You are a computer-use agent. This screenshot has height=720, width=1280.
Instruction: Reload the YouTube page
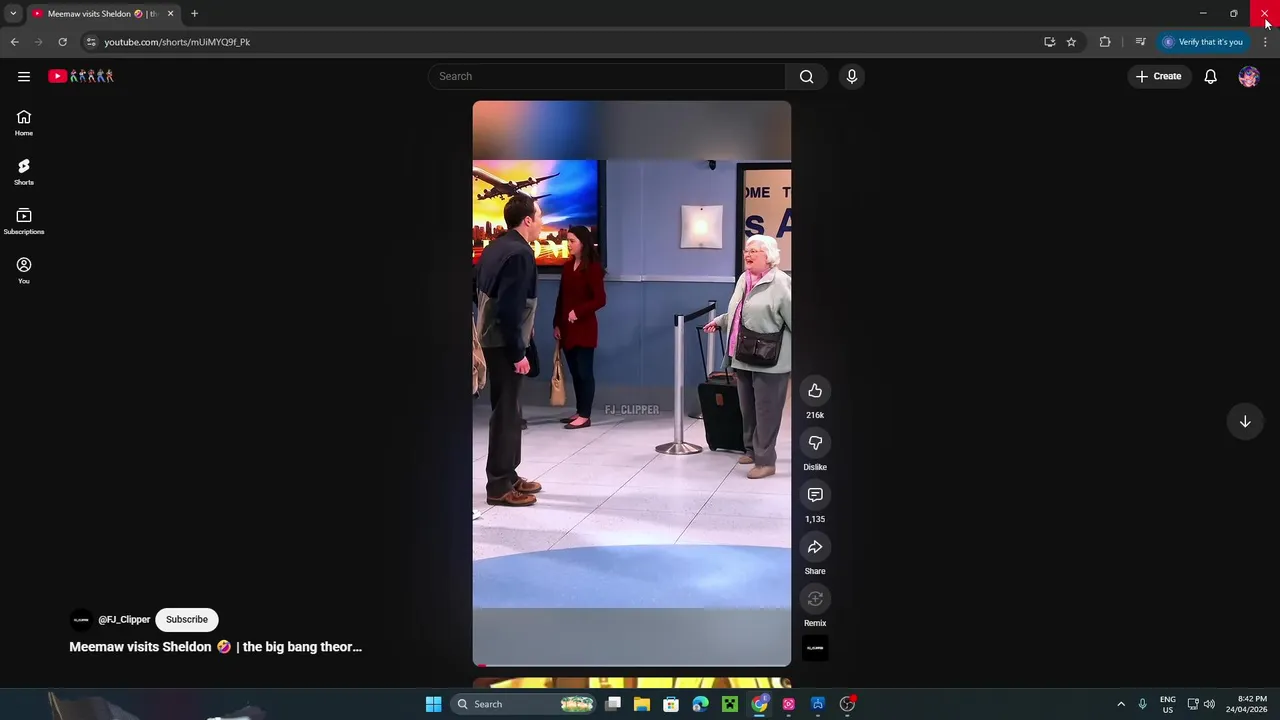tap(62, 42)
